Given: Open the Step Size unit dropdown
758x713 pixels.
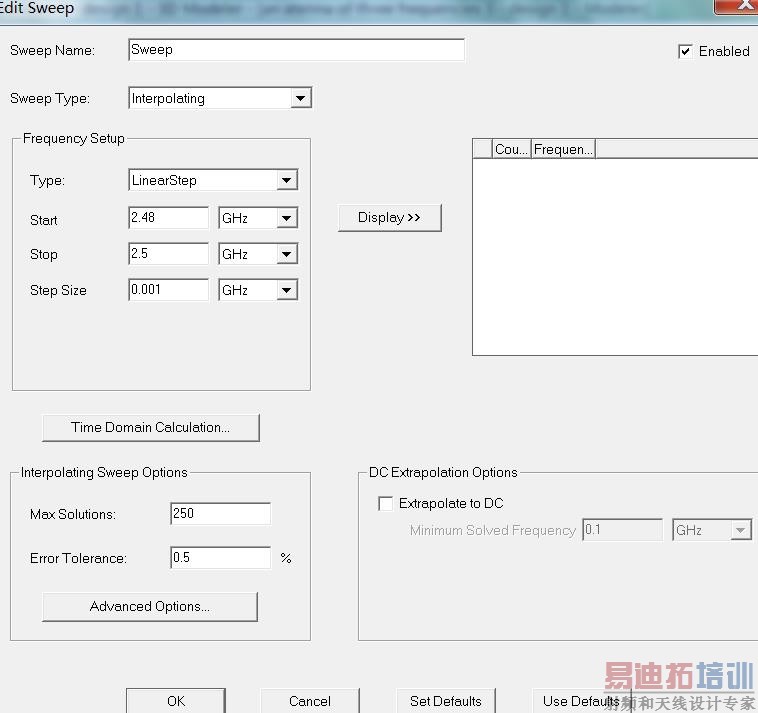Looking at the screenshot, I should tap(287, 290).
